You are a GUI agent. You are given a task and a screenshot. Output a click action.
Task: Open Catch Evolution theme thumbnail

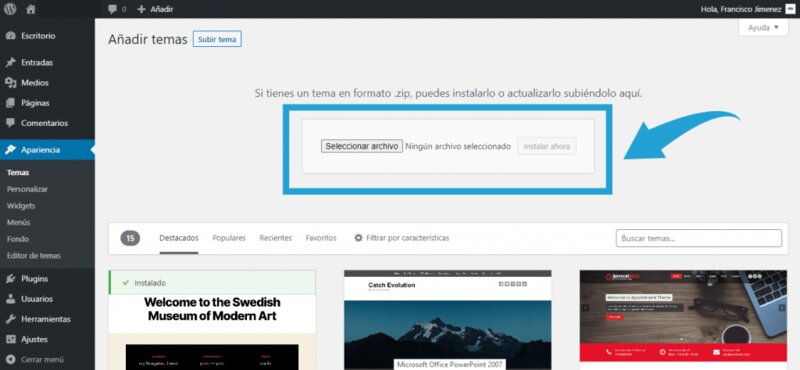click(x=447, y=320)
